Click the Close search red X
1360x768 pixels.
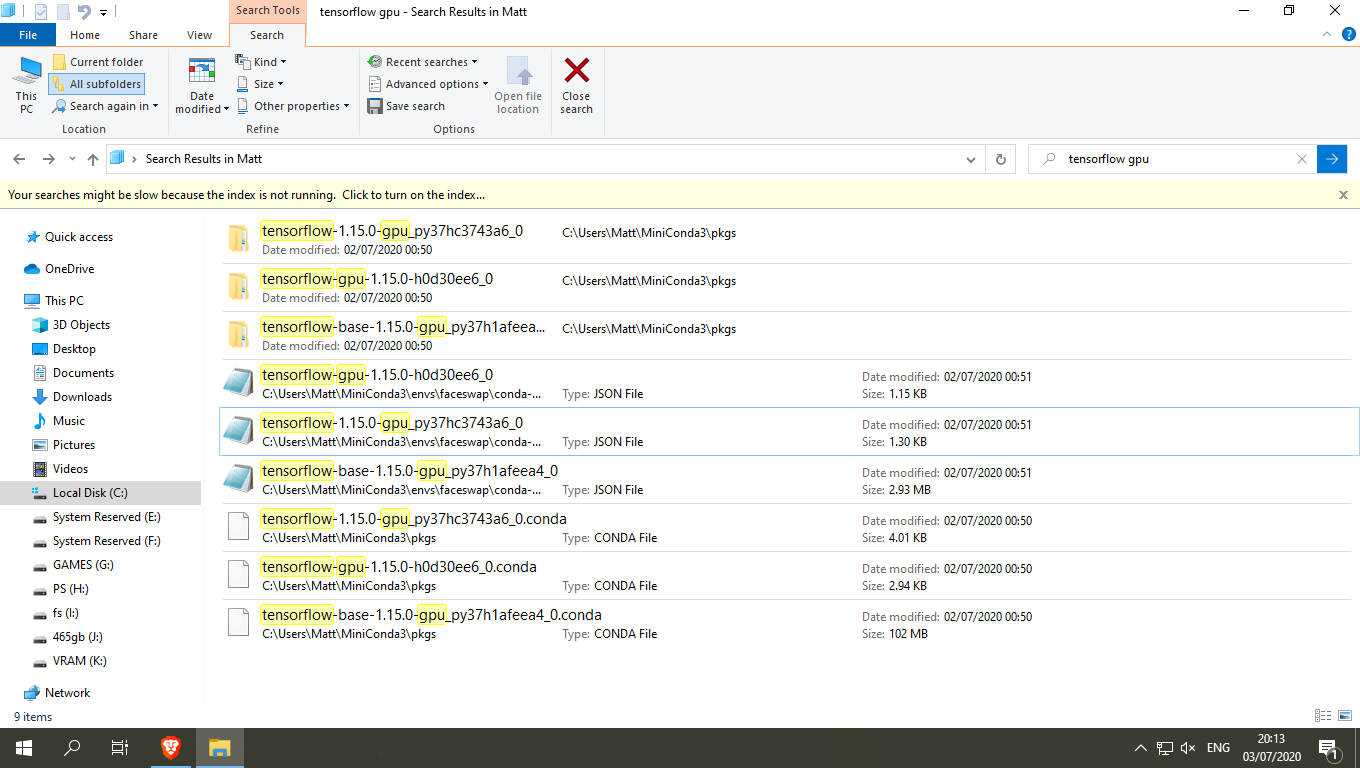[x=576, y=84]
